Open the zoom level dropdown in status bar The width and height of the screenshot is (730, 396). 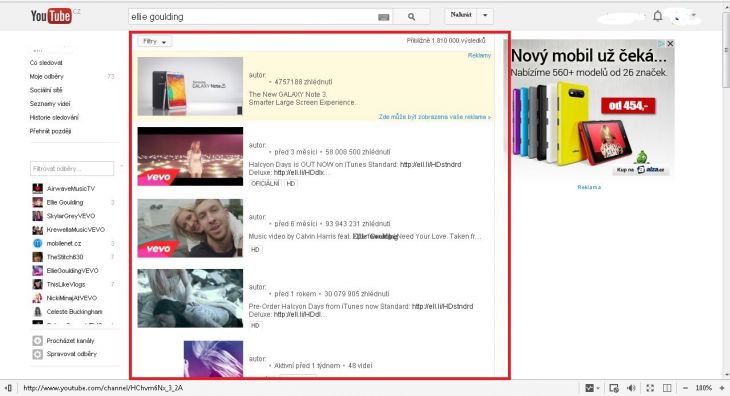pos(703,388)
